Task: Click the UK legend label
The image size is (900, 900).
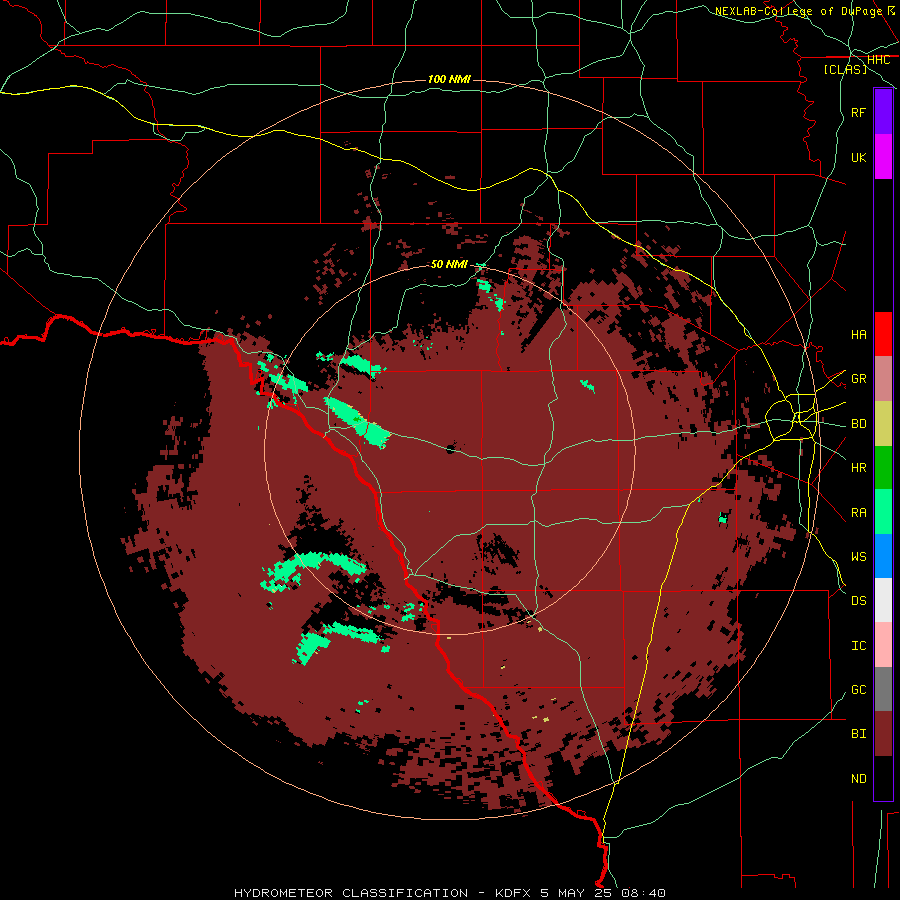Action: click(x=858, y=157)
